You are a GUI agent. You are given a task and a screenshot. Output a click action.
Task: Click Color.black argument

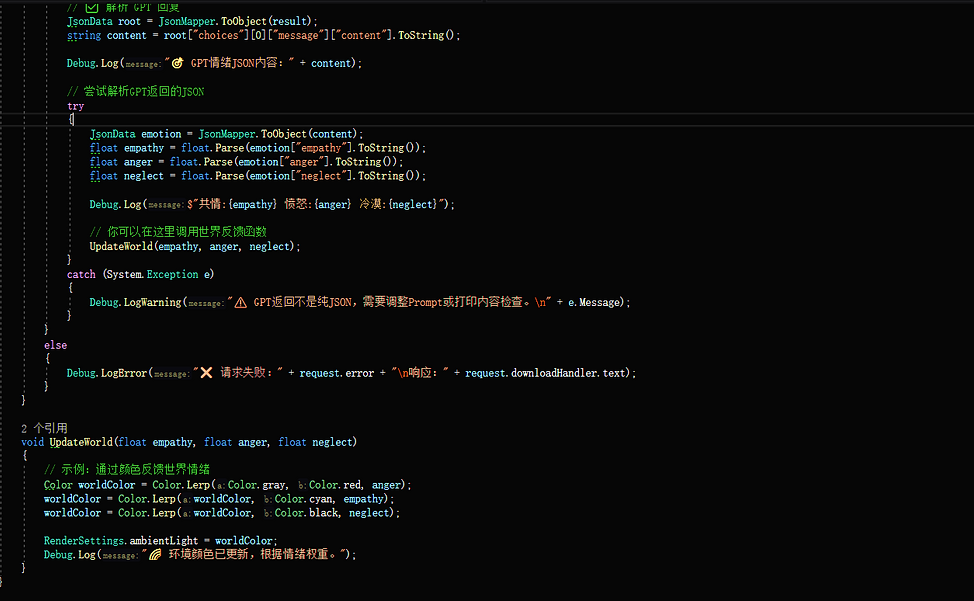306,513
